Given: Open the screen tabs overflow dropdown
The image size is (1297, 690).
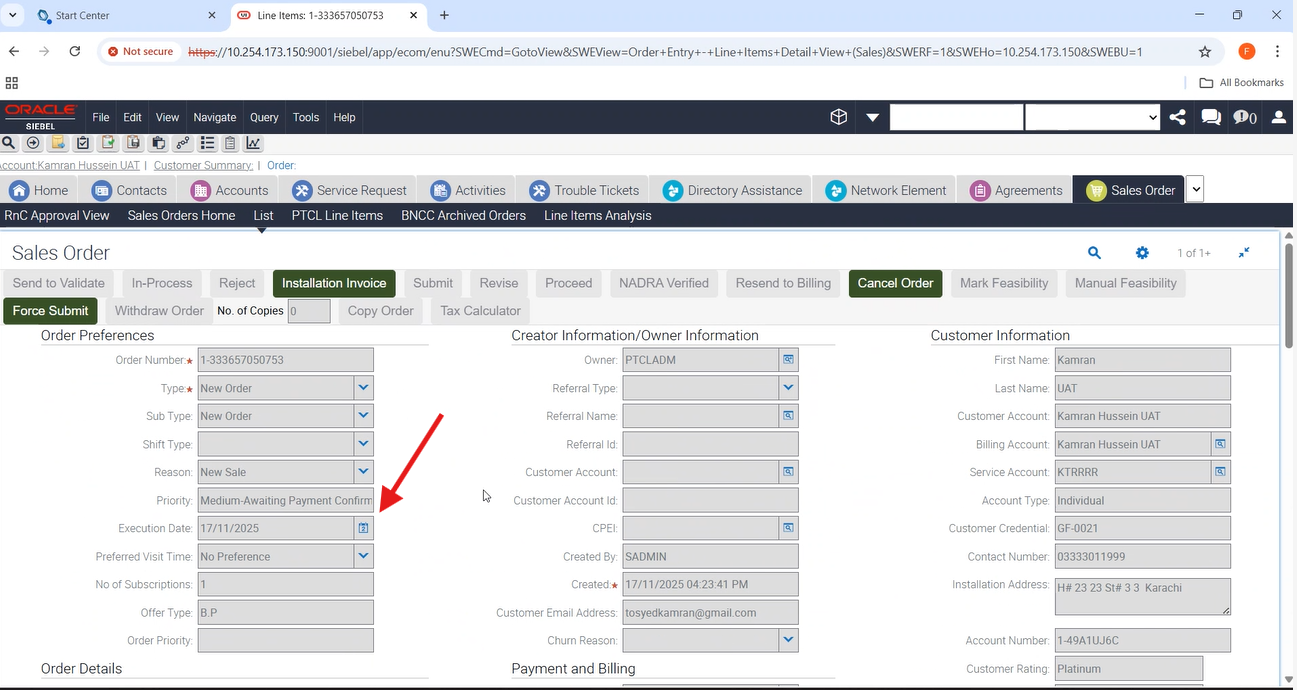Looking at the screenshot, I should coord(1195,189).
